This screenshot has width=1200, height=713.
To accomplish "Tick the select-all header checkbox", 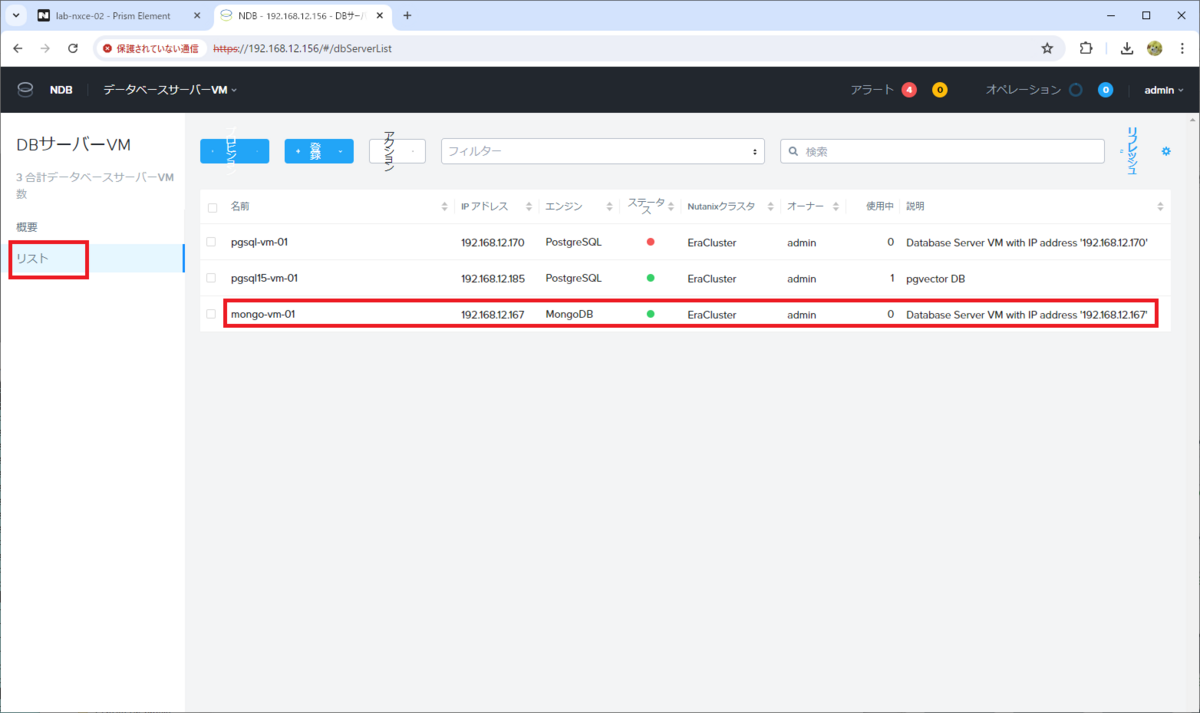I will coord(212,207).
